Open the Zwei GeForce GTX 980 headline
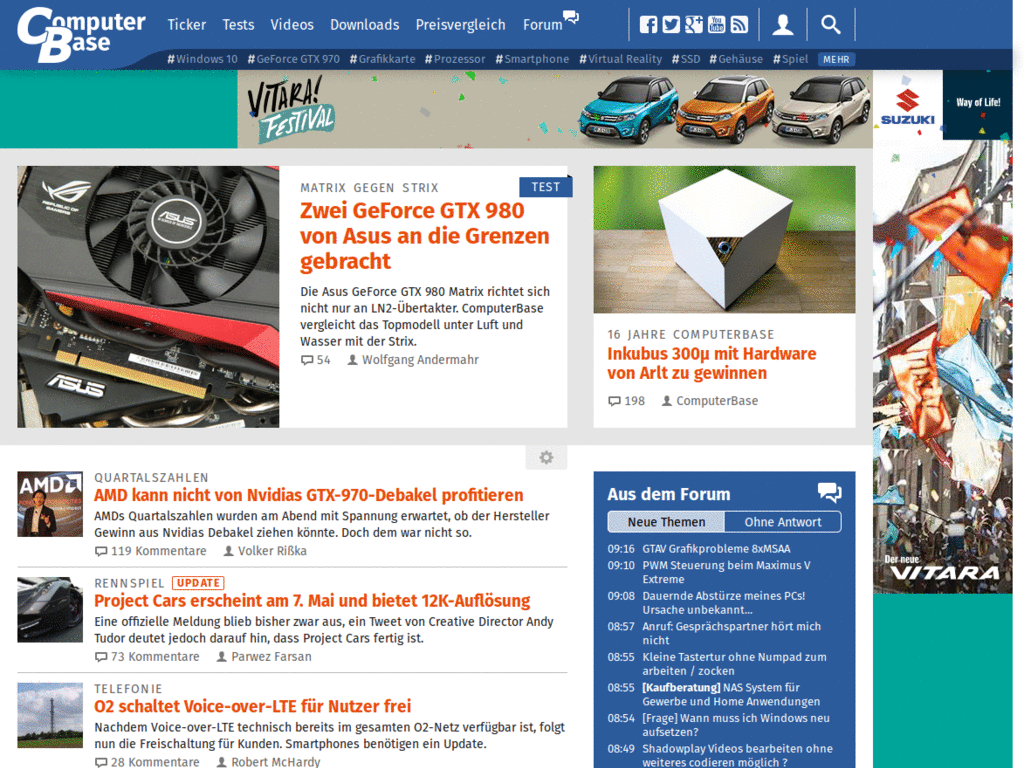 pos(424,236)
